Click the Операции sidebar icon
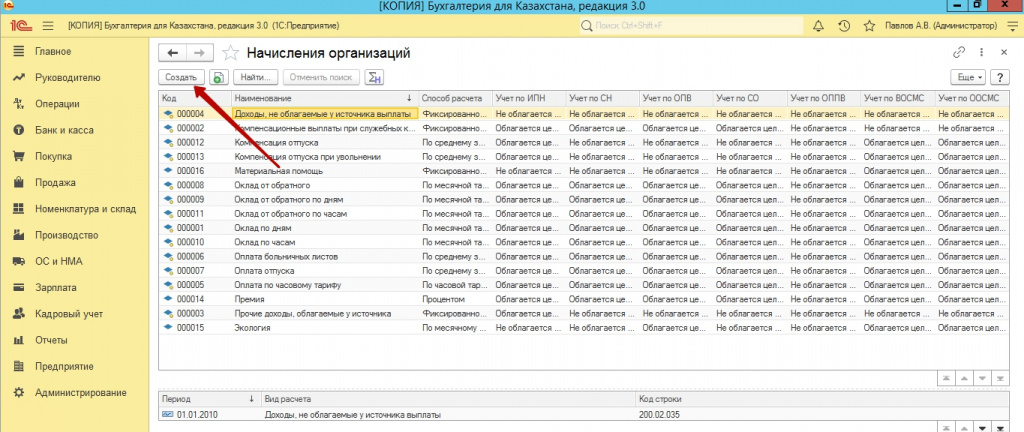The width and height of the screenshot is (1024, 432). click(x=19, y=104)
